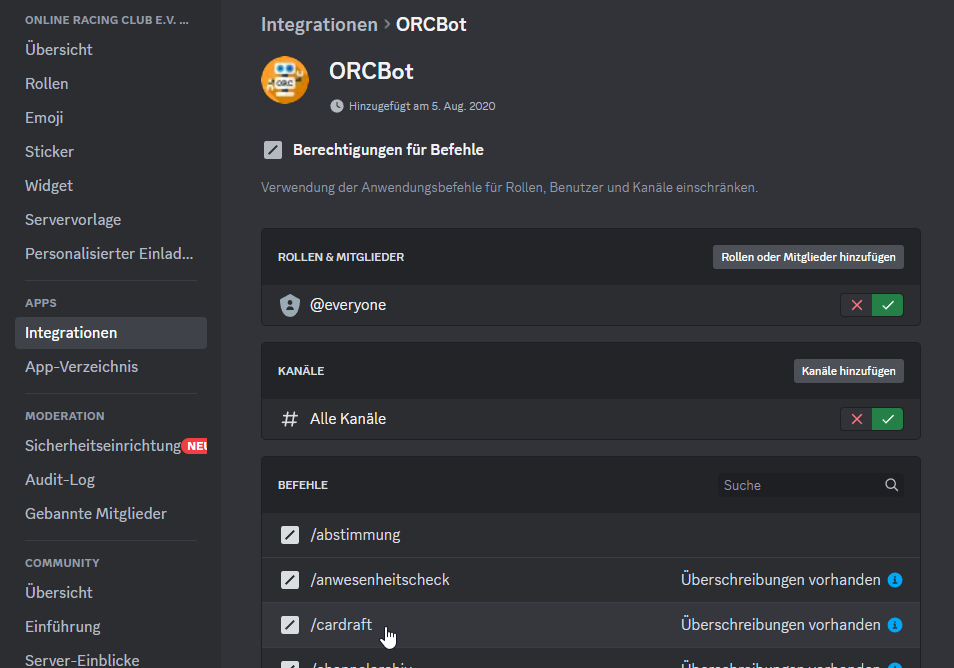Select Audit-Log in the sidebar
The width and height of the screenshot is (954, 668).
tap(60, 480)
